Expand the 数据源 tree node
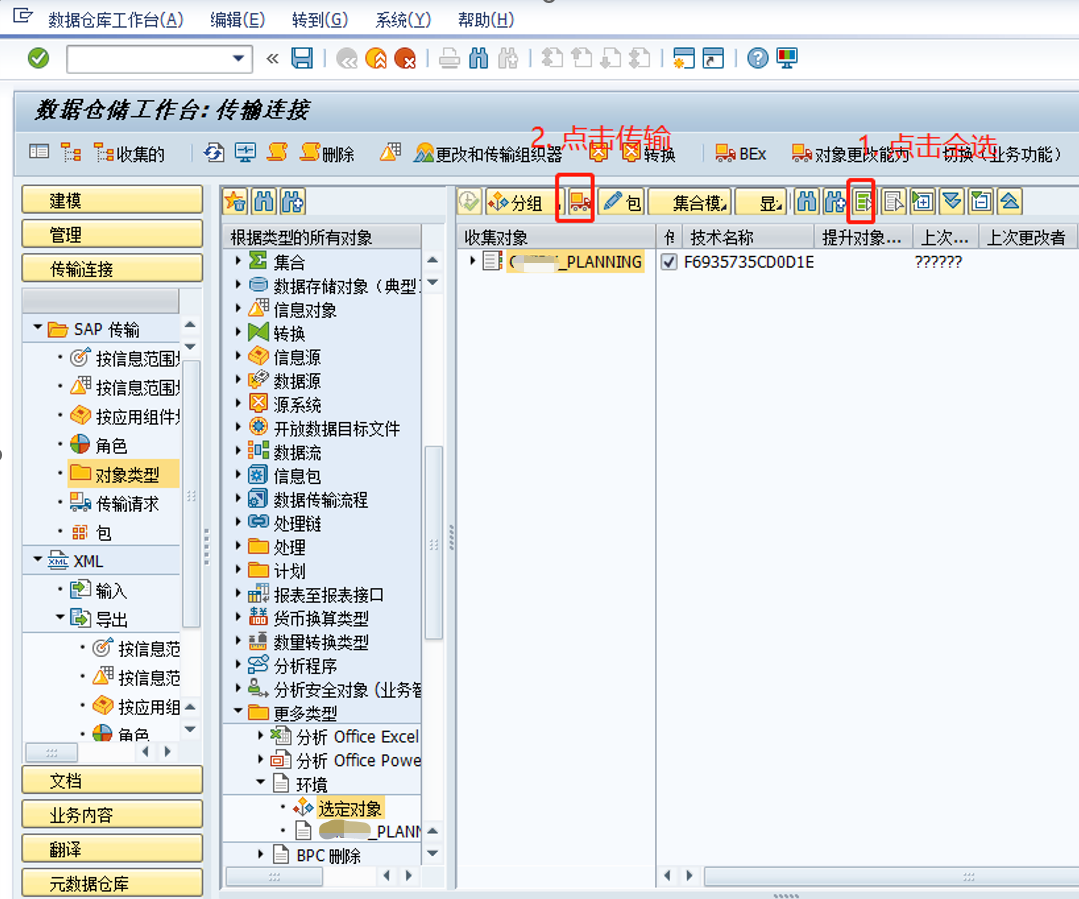Viewport: 1079px width, 899px height. coord(238,380)
